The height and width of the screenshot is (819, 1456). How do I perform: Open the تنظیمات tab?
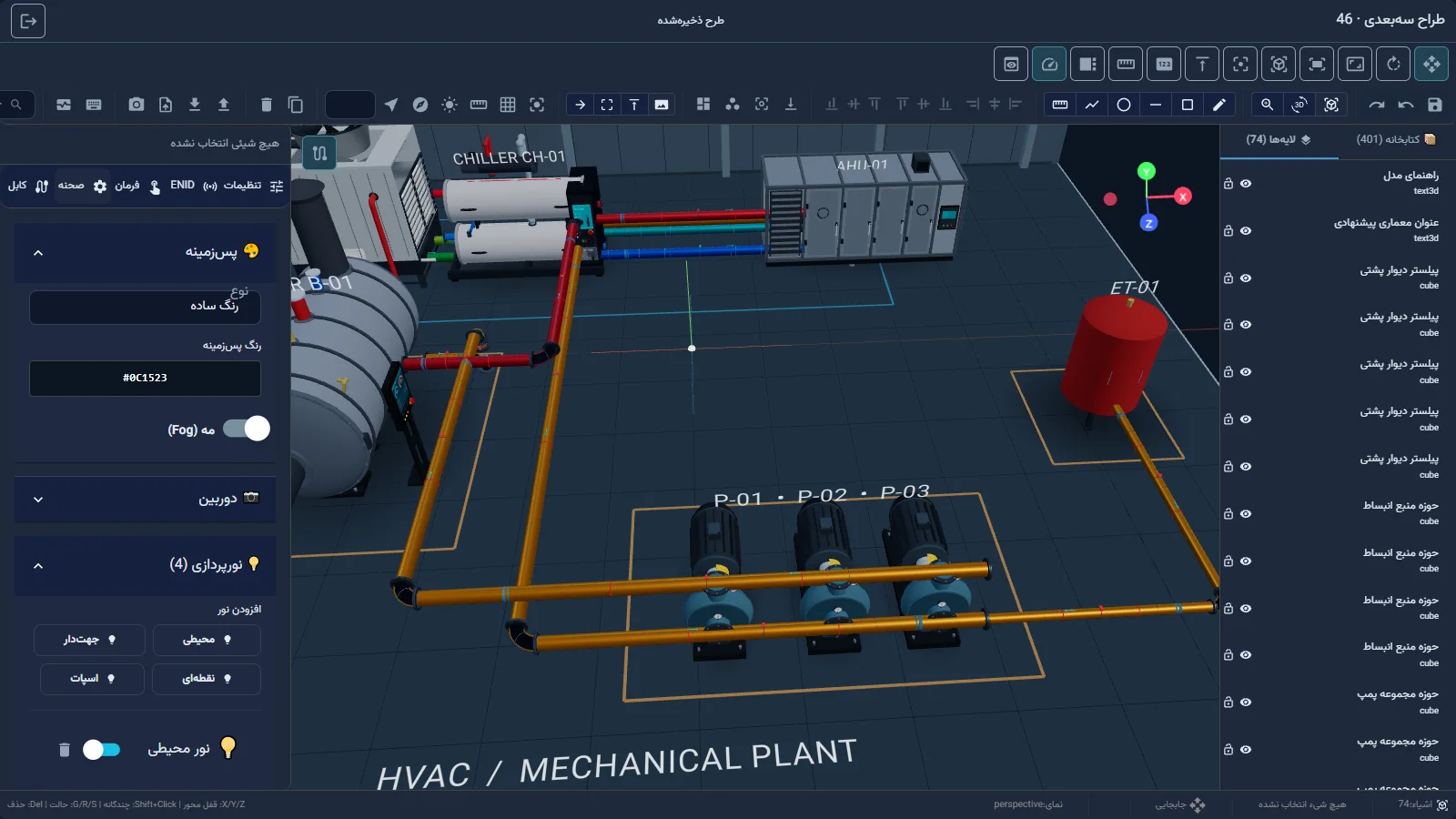click(254, 186)
